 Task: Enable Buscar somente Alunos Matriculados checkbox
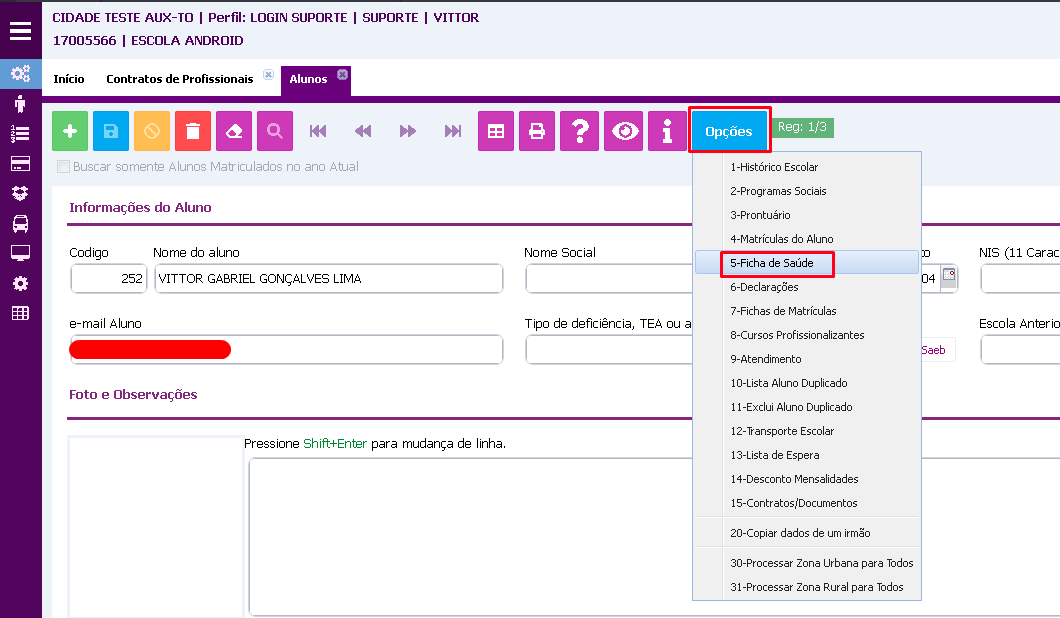coord(64,167)
